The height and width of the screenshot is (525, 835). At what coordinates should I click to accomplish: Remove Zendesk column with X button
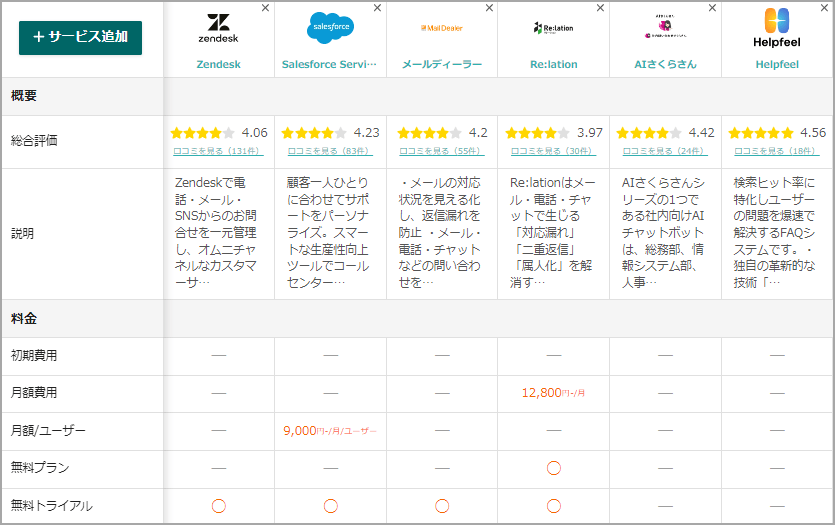click(x=265, y=8)
